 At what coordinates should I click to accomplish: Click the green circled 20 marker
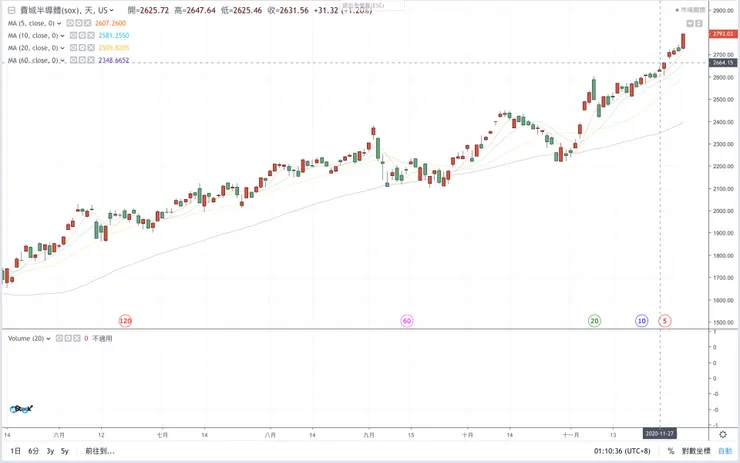click(x=594, y=321)
